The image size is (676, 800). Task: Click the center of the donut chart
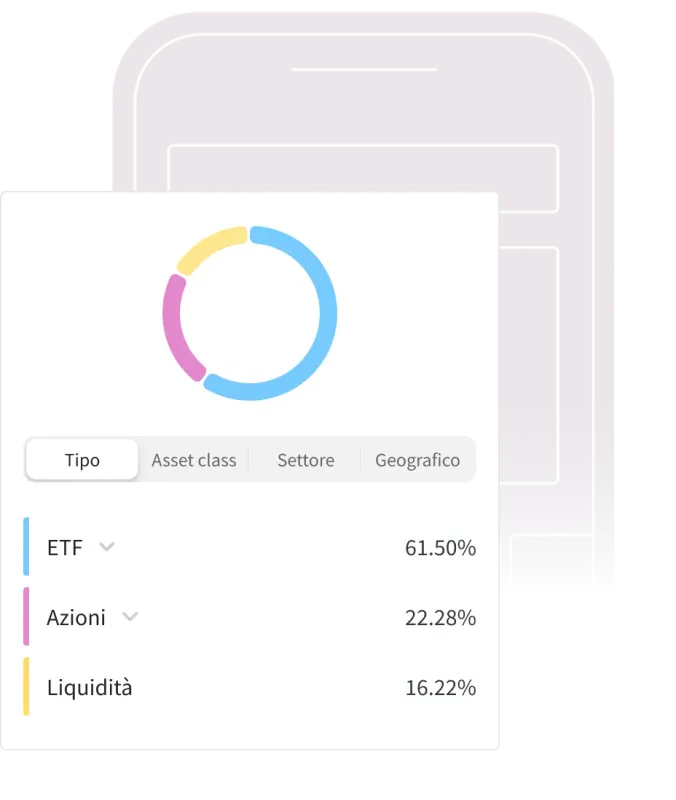[250, 313]
